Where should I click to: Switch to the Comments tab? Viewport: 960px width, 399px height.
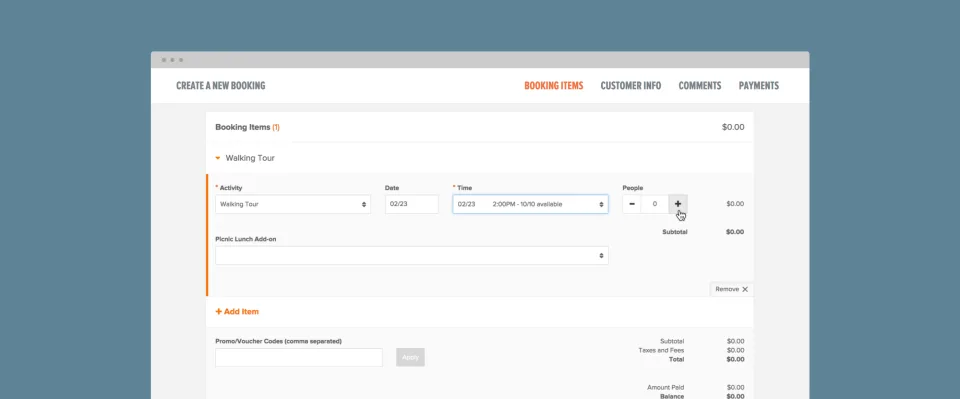(700, 86)
